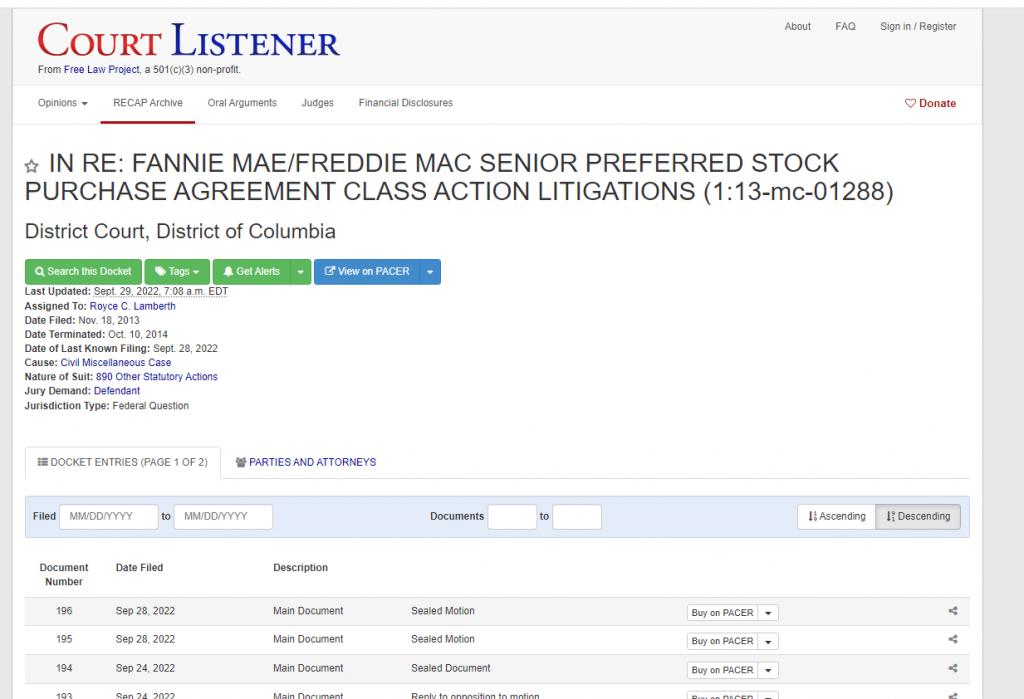
Task: Click the Documents starting number field
Action: click(512, 516)
